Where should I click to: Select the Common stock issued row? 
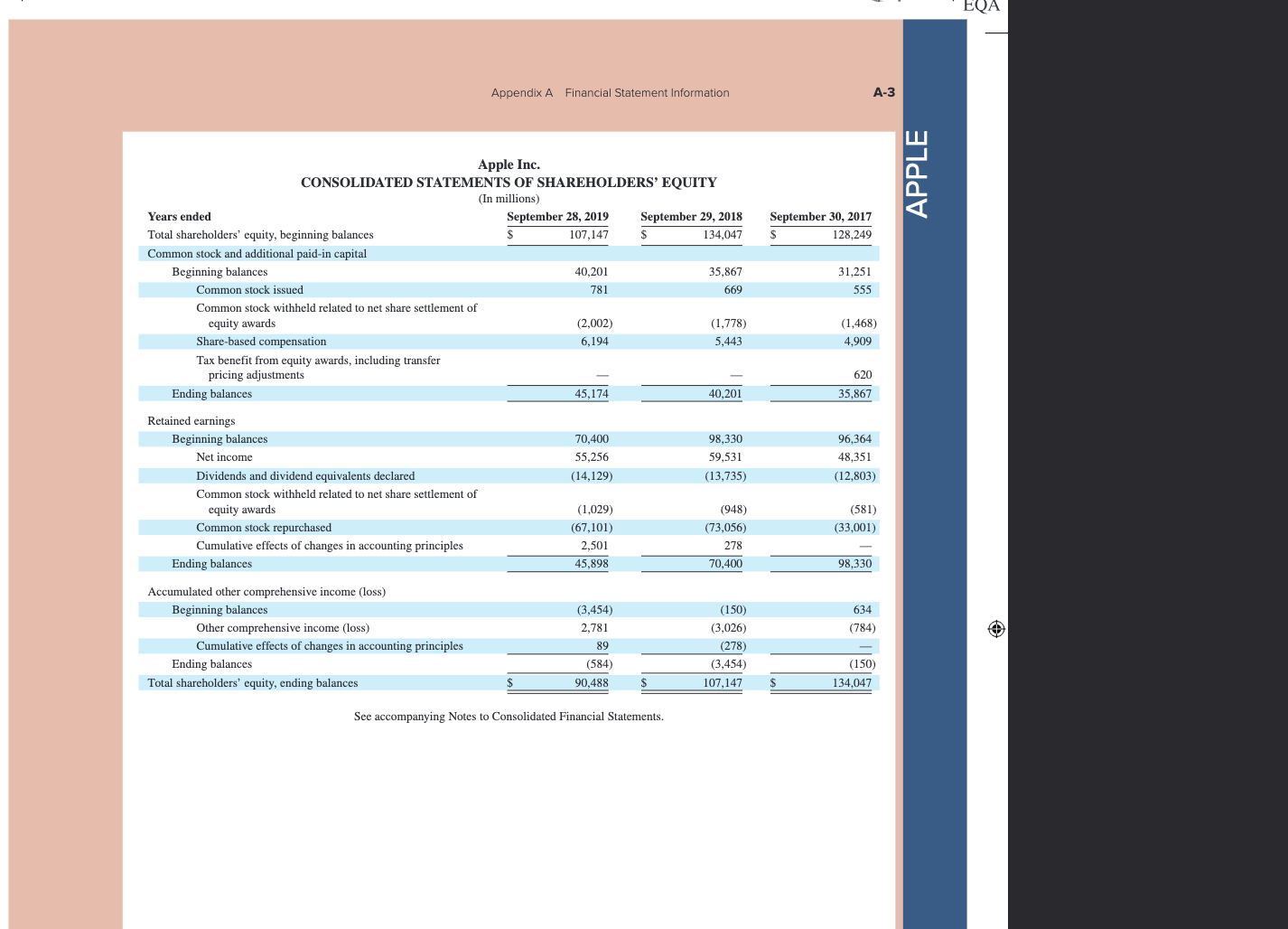point(250,290)
